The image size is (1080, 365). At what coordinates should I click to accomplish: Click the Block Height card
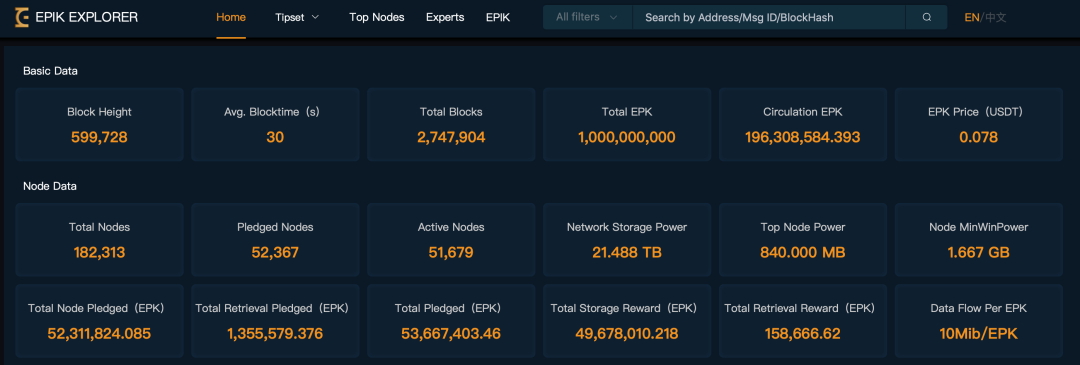coord(99,124)
